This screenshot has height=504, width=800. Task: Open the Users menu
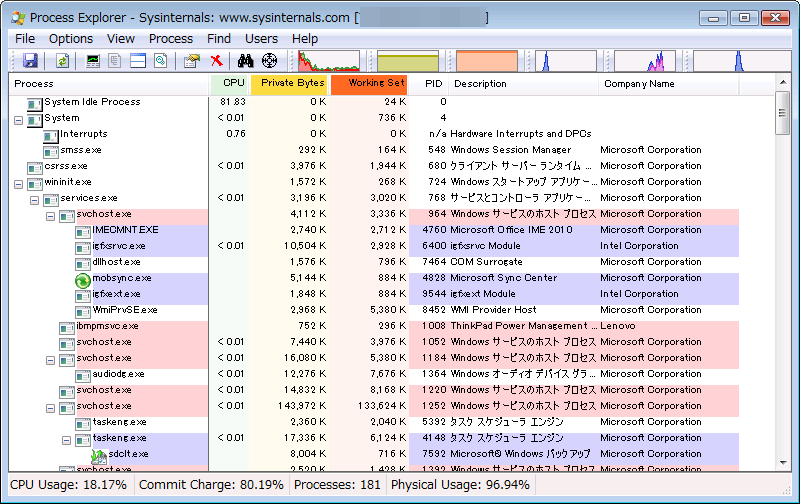(261, 39)
